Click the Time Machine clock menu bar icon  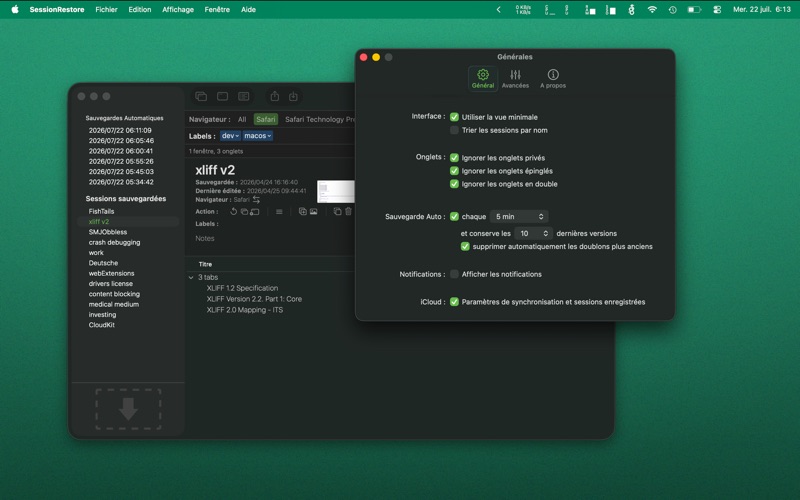point(672,9)
